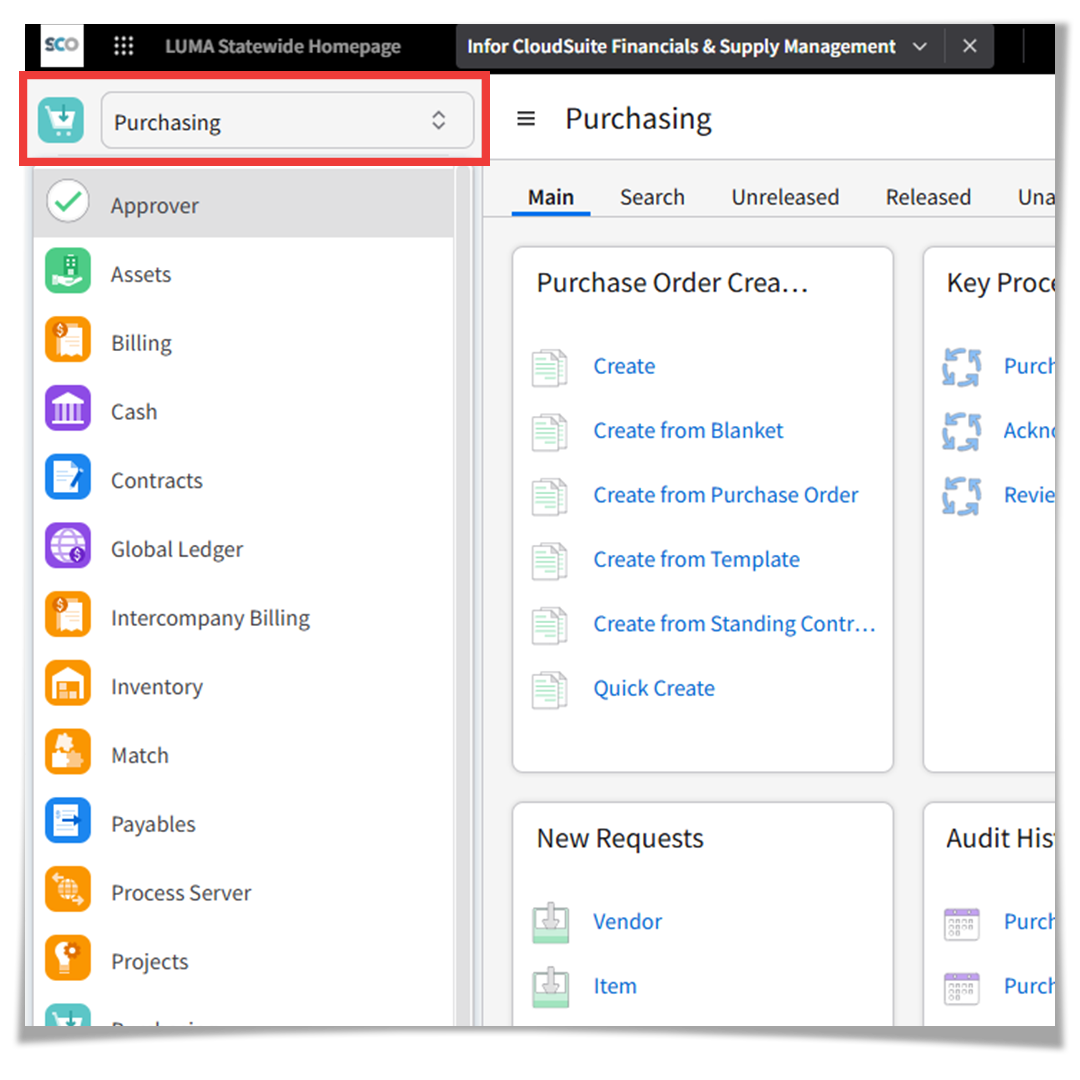Open the Create purchase order link

coord(624,366)
